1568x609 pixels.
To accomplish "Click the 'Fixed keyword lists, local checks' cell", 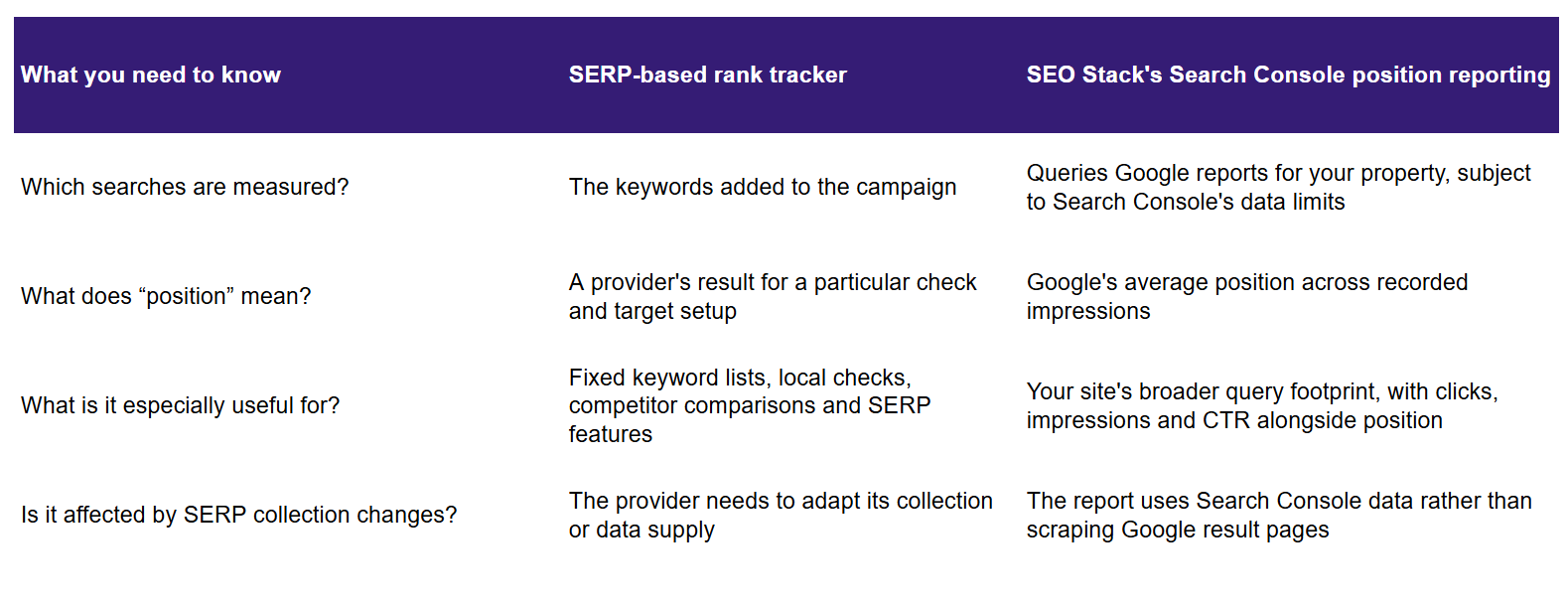I will pos(750,405).
